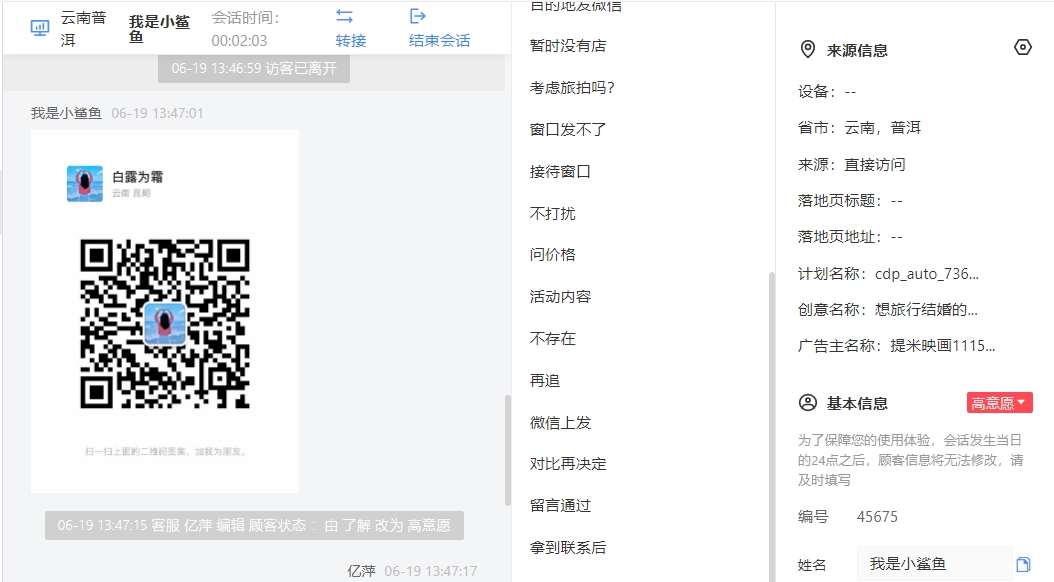Screen dimensions: 1054x582
Task: Click the chat panel vertical scrollbar
Action: coord(508,450)
